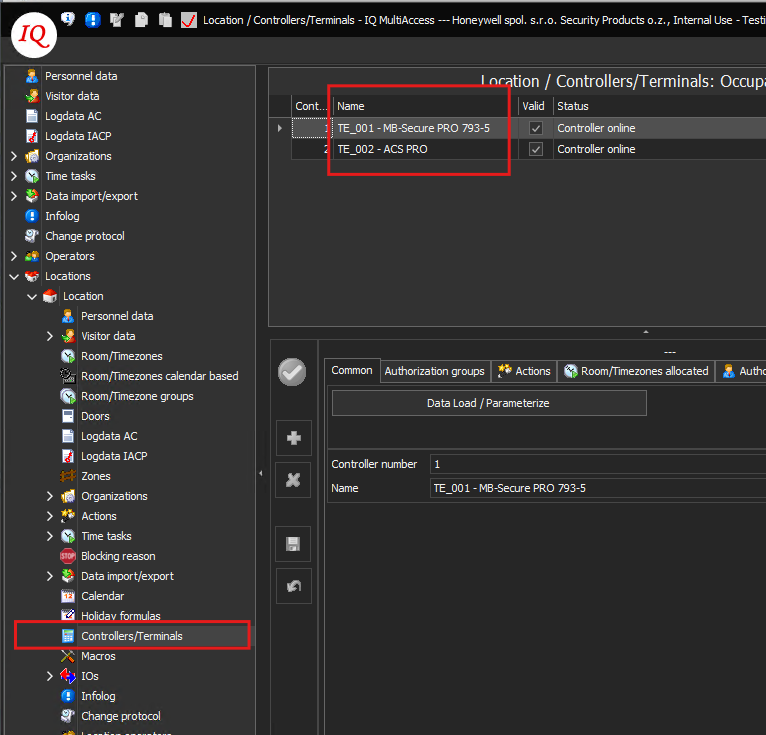Image resolution: width=766 pixels, height=735 pixels.
Task: Select Room/Timezones under Location
Action: click(x=122, y=356)
